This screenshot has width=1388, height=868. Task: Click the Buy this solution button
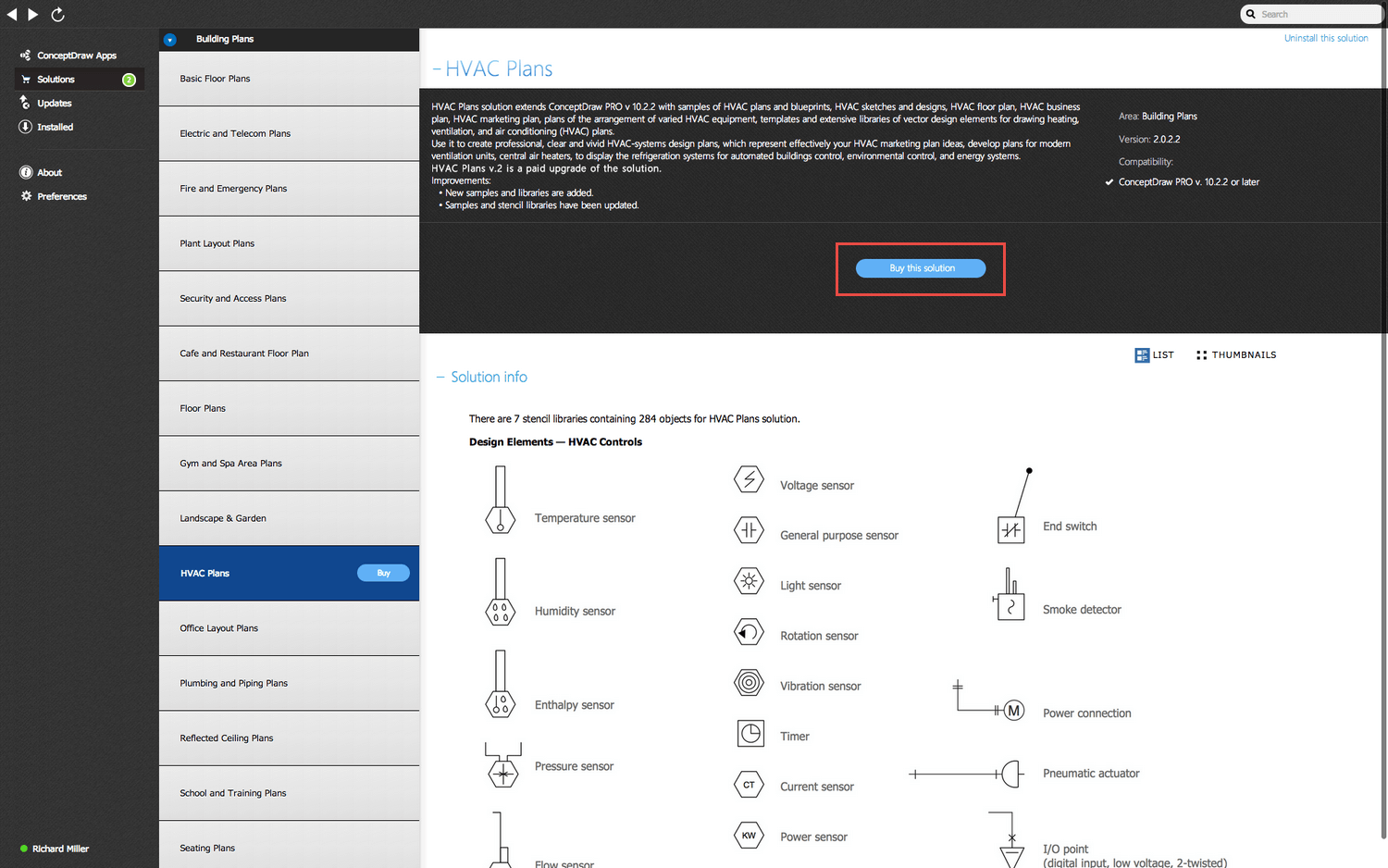(x=921, y=268)
